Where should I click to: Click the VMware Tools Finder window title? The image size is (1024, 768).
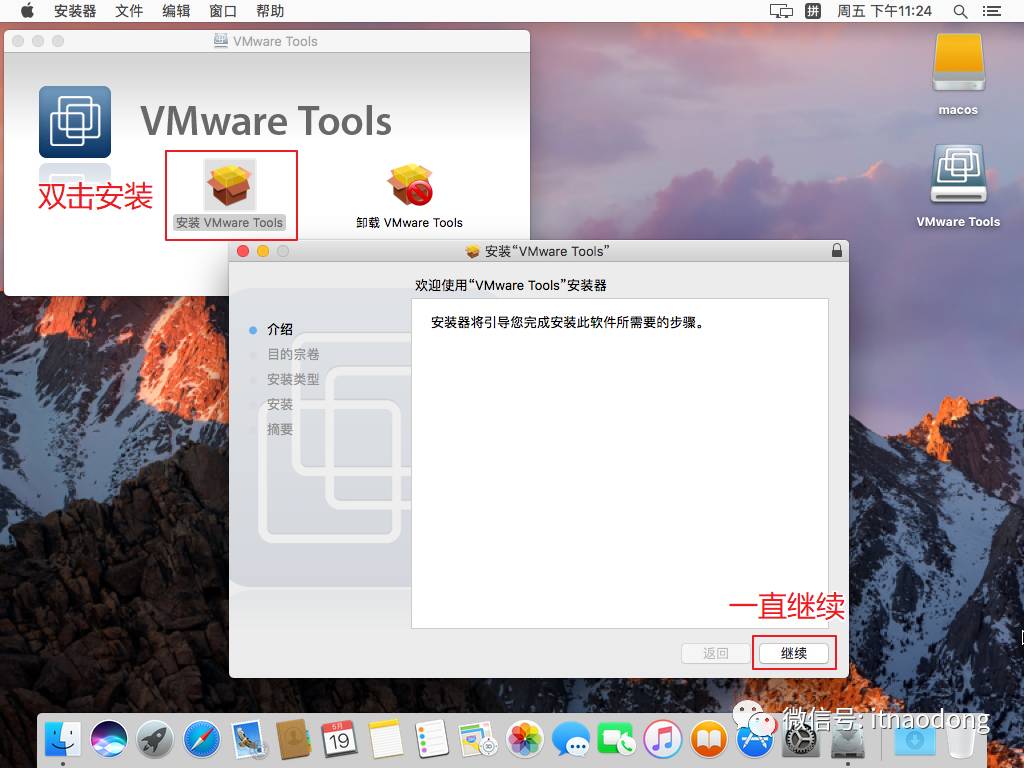(x=275, y=41)
